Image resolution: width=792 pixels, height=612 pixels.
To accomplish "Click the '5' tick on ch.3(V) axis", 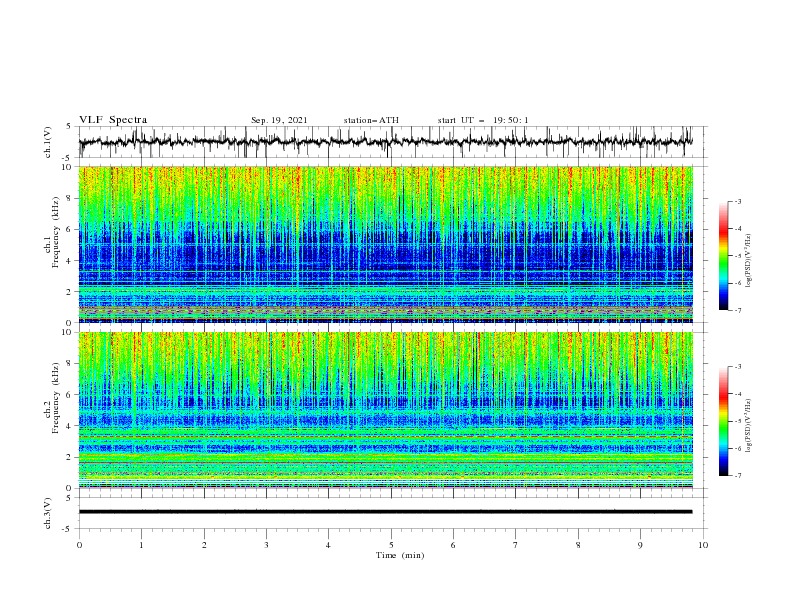I will pyautogui.click(x=71, y=498).
